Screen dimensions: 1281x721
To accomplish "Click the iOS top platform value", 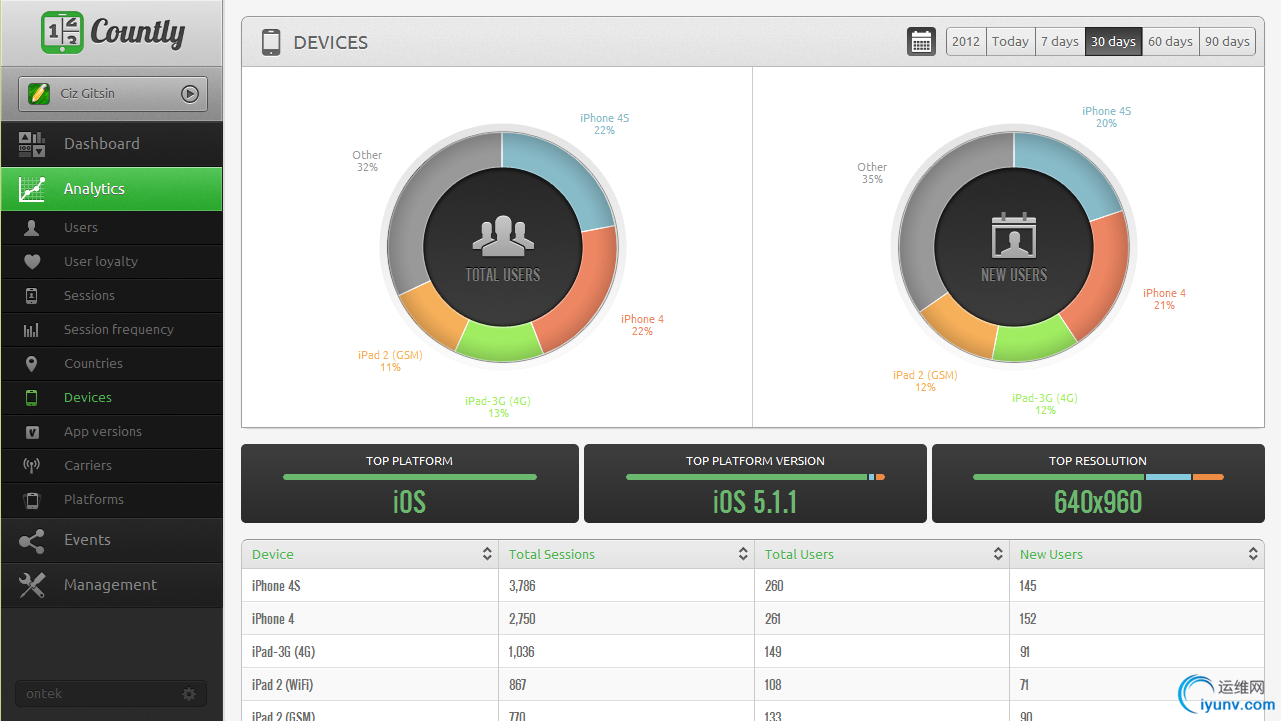I will [x=410, y=501].
